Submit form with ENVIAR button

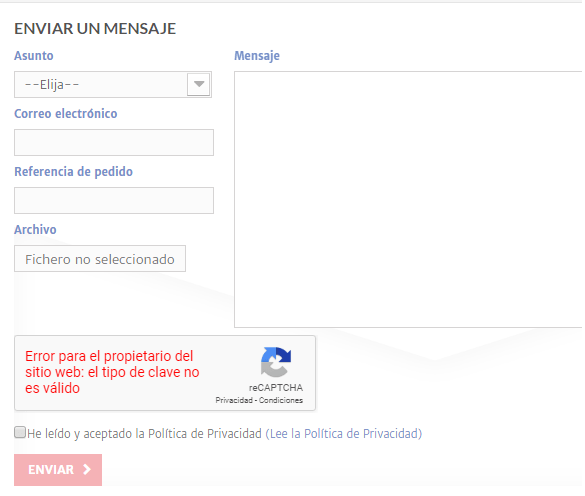click(x=58, y=470)
